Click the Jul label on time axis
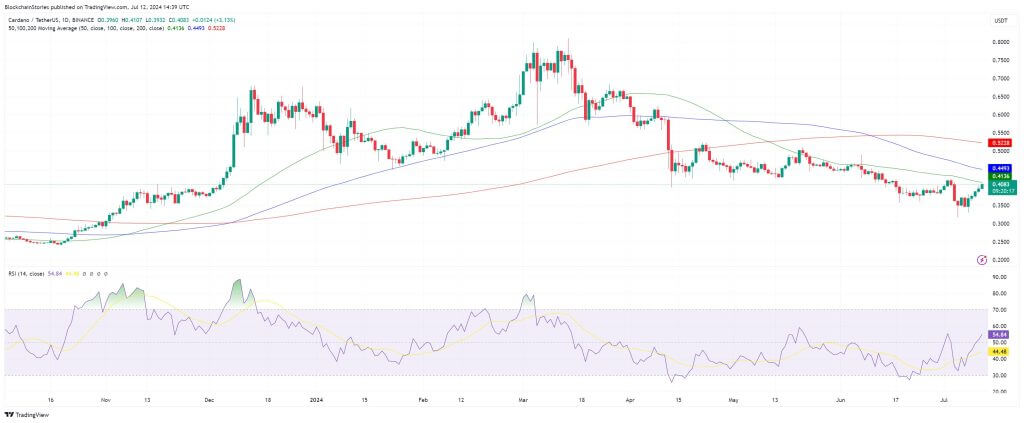Viewport: 1024px width, 423px height. (x=944, y=398)
